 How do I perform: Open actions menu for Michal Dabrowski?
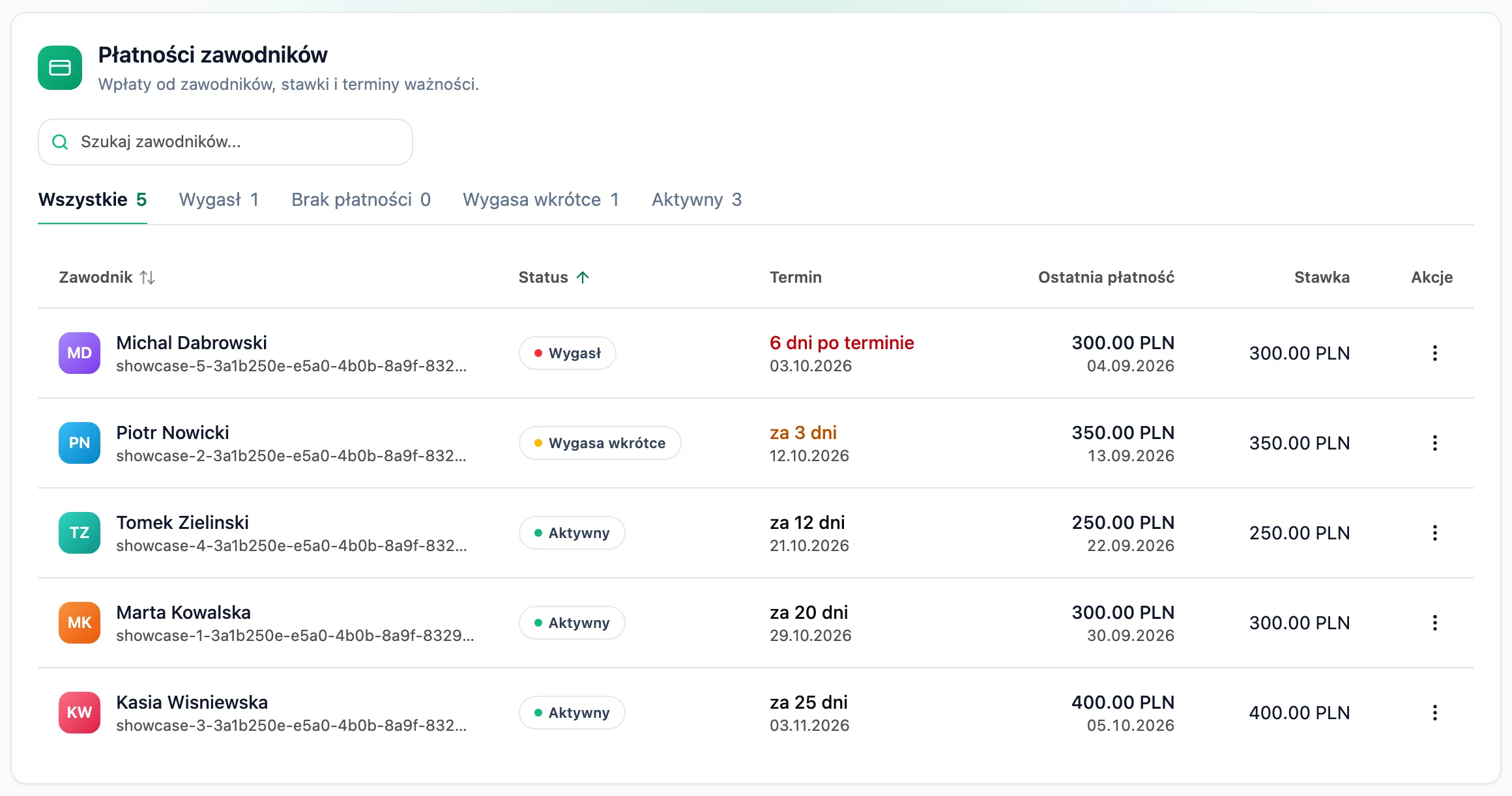point(1434,353)
